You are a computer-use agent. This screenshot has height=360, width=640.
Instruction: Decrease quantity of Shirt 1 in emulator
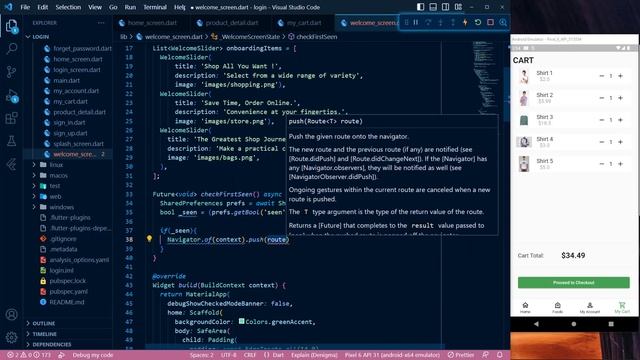pos(602,76)
